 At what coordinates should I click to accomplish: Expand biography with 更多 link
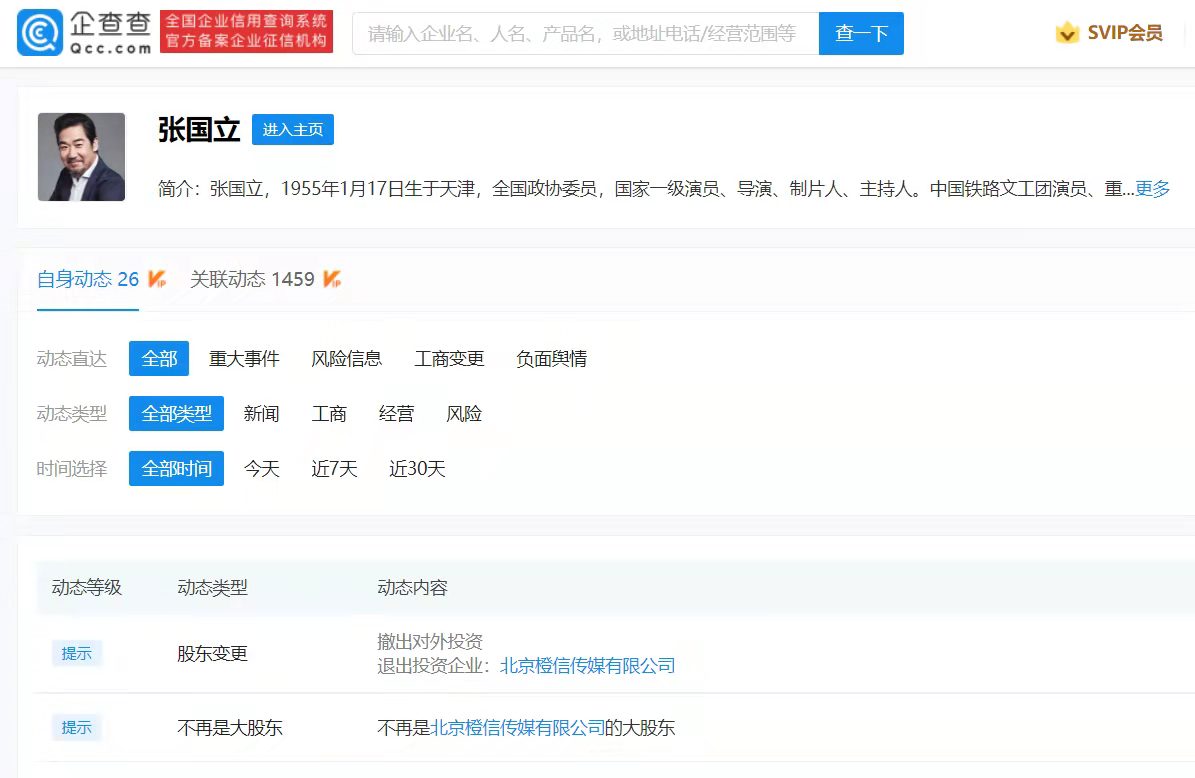(1152, 188)
